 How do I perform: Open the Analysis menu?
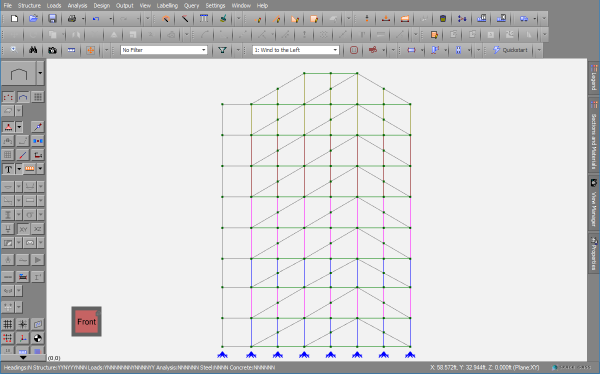[x=77, y=6]
